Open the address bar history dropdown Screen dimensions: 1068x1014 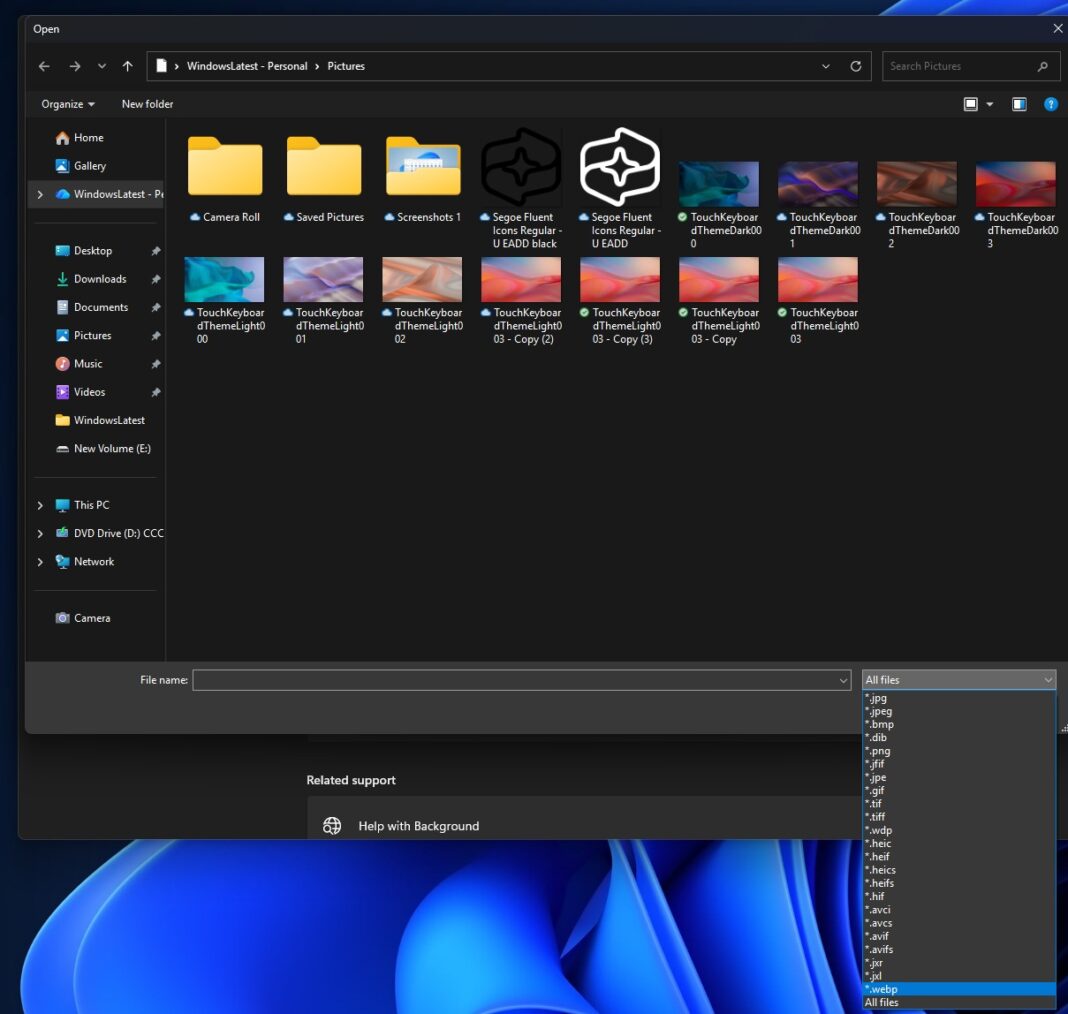point(825,66)
